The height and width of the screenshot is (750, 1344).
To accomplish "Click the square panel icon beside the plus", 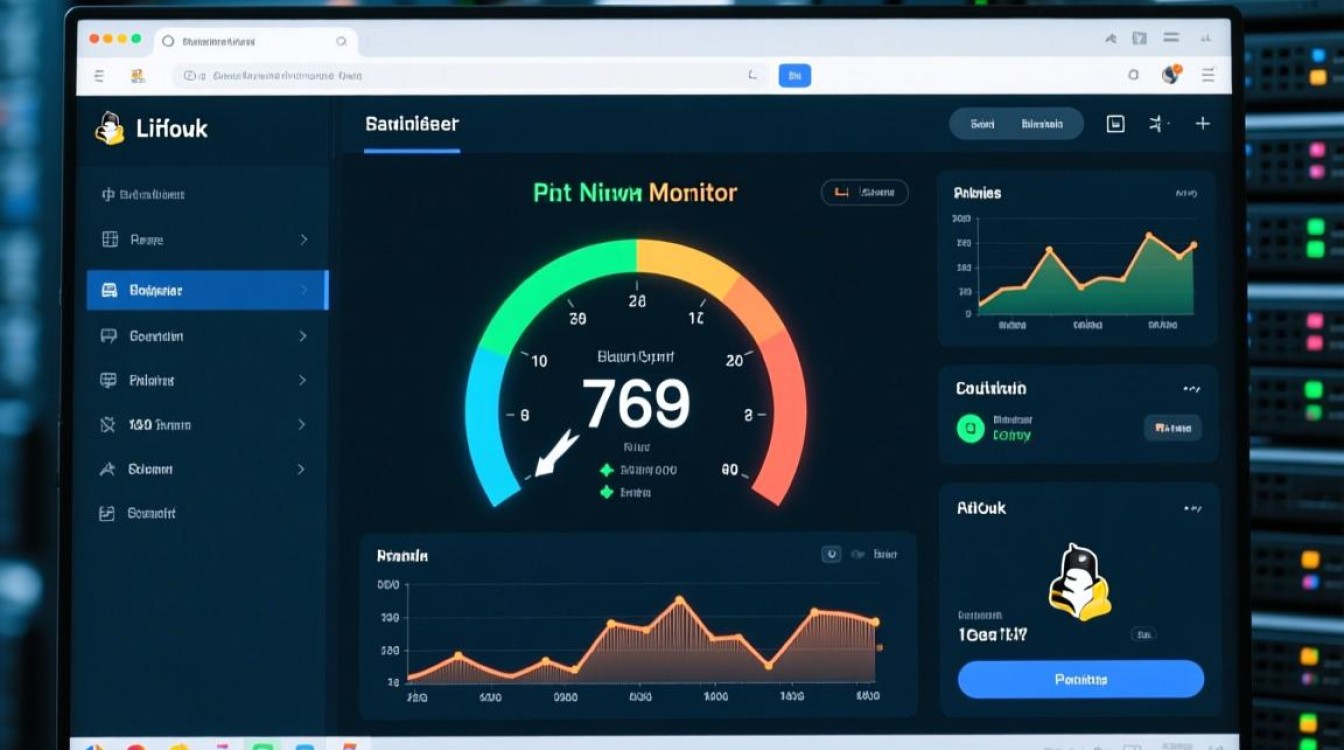I will tap(1115, 124).
